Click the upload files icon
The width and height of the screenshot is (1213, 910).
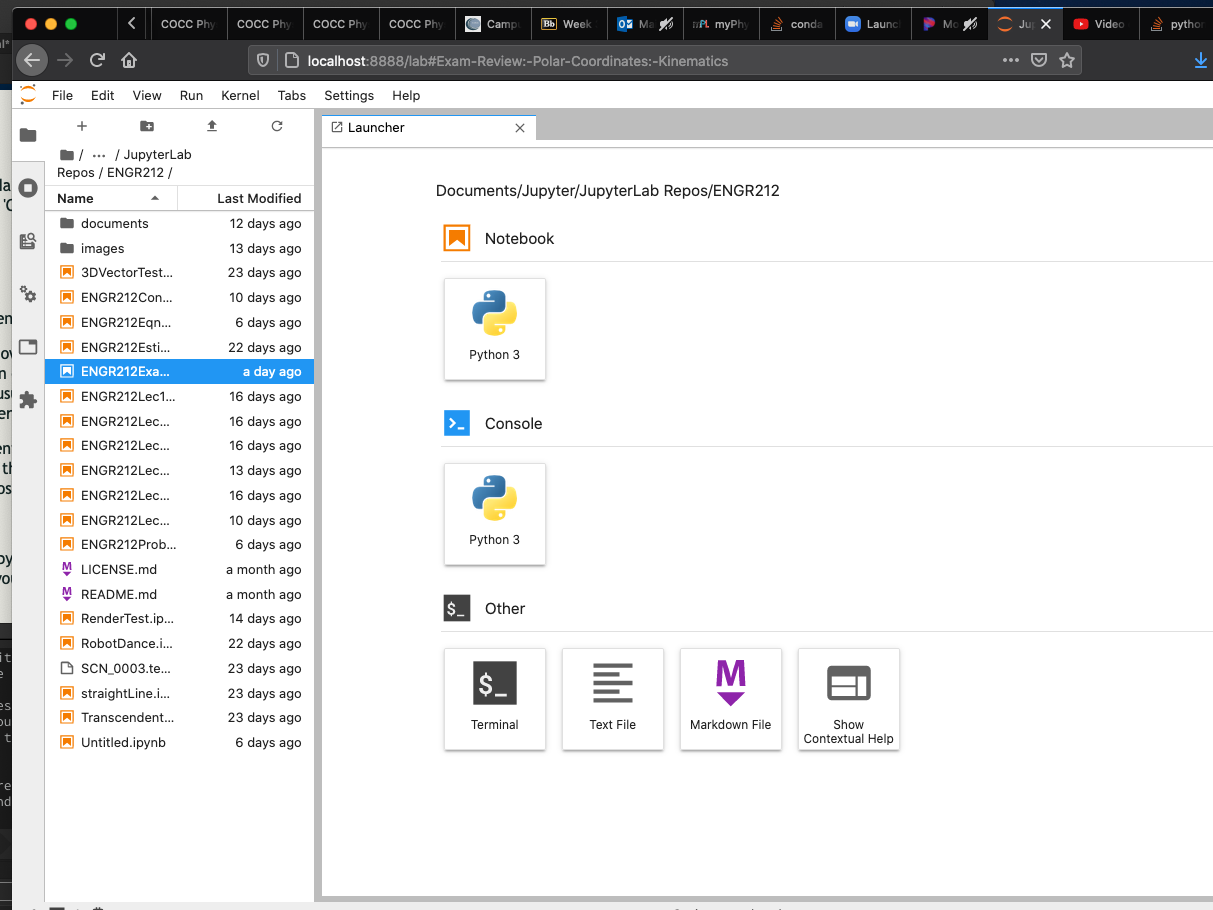(212, 126)
